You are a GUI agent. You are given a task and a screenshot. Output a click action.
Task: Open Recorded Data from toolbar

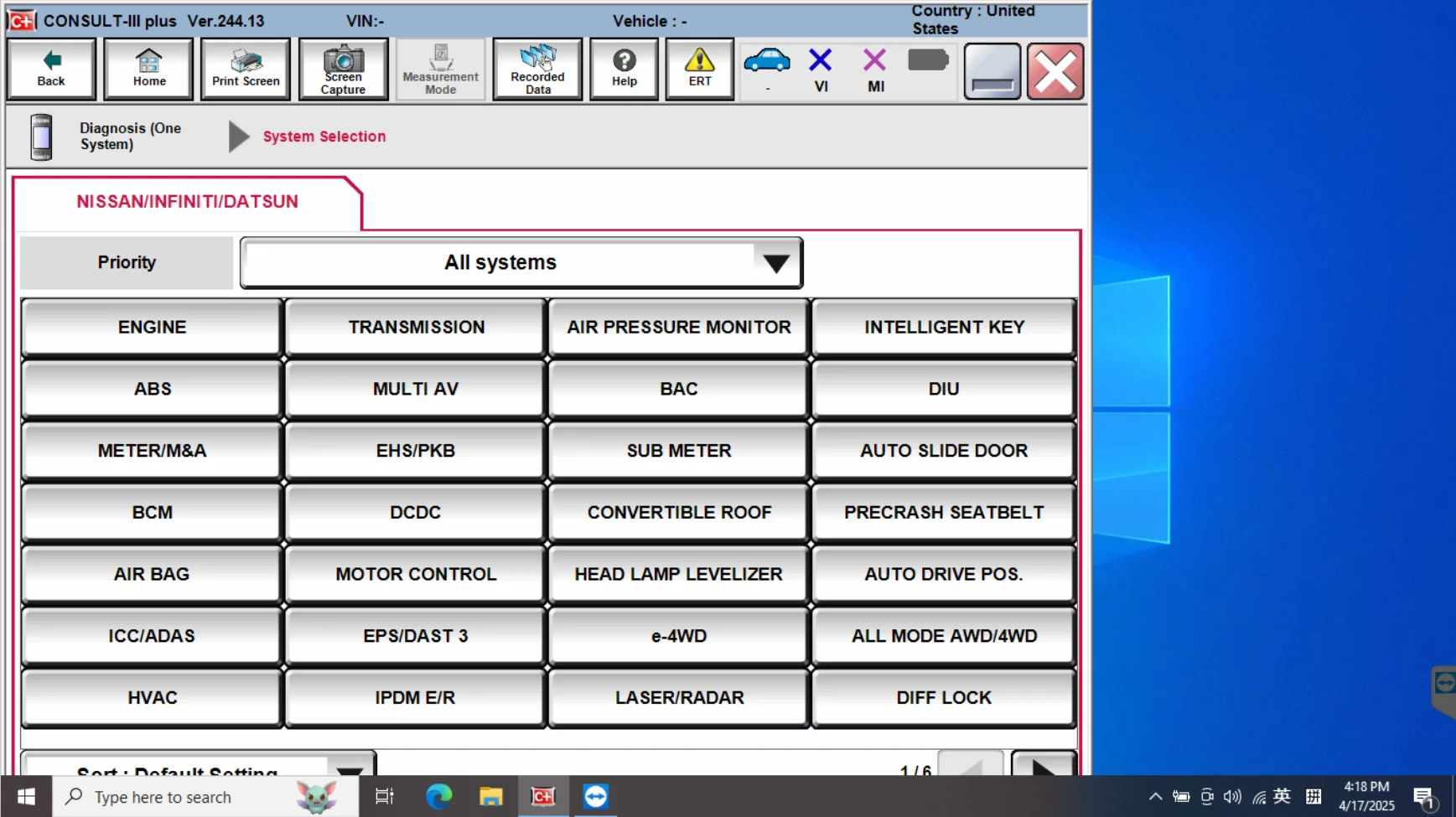pyautogui.click(x=537, y=69)
